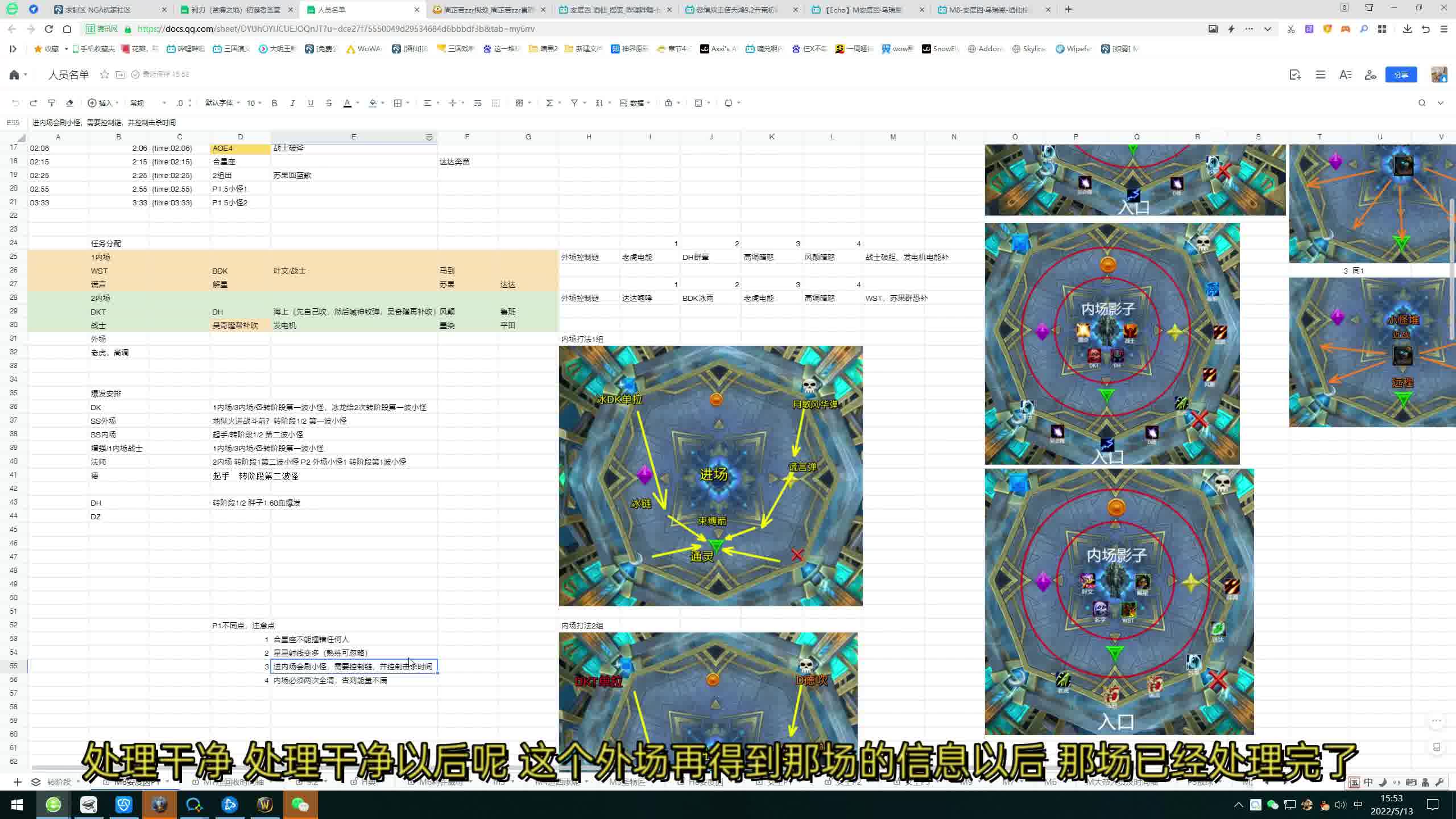Click the star favorite icon by title

[105, 75]
